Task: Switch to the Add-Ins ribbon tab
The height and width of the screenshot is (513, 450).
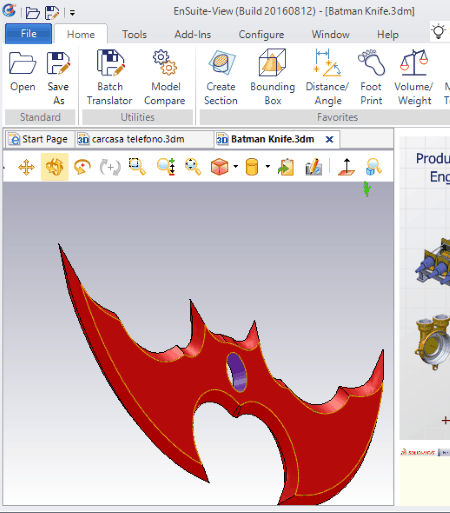Action: tap(193, 34)
